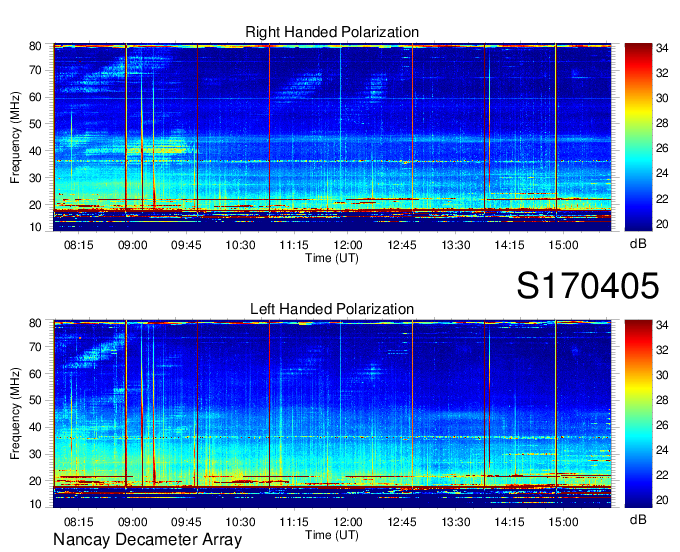This screenshot has height=552, width=680.
Task: Click the 'Frequency (MHz)' label of the top plot
Action: coord(15,137)
